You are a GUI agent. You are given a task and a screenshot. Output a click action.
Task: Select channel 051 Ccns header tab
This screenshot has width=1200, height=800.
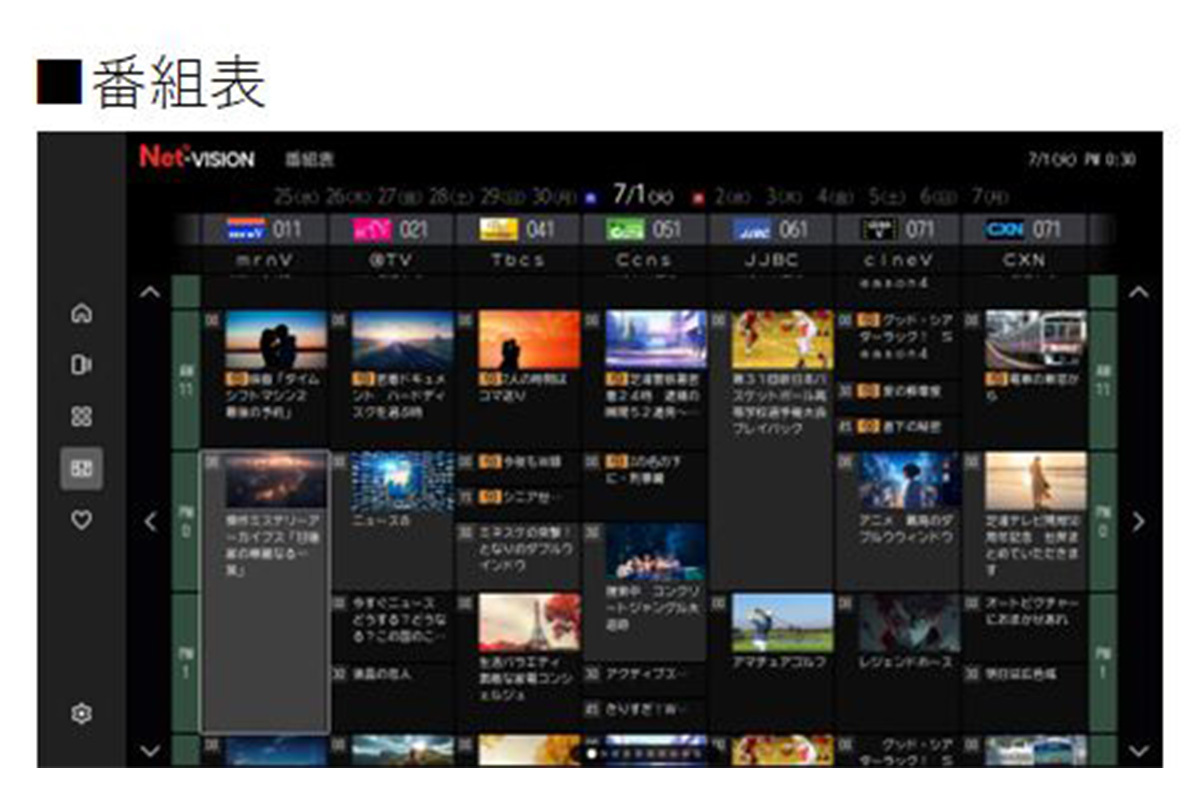(x=644, y=230)
